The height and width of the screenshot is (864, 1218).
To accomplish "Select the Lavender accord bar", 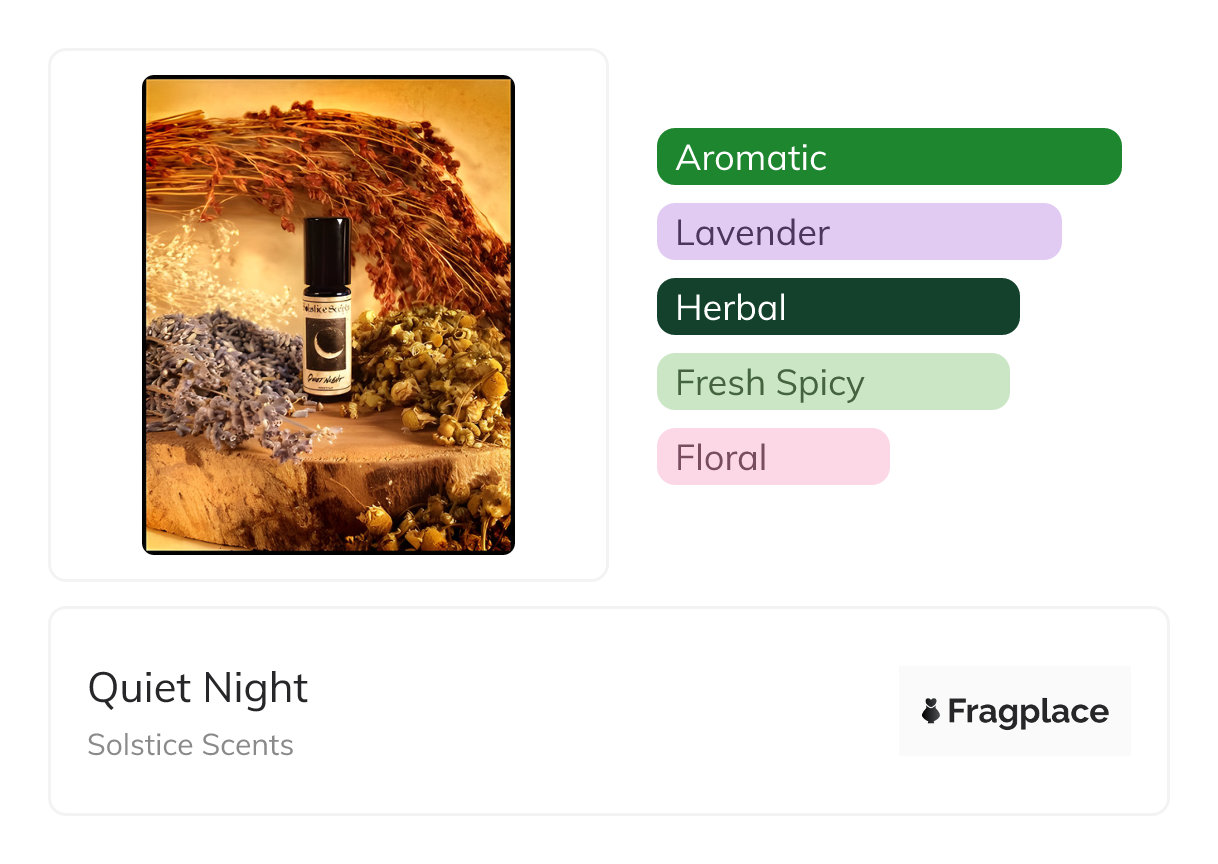I will (858, 232).
